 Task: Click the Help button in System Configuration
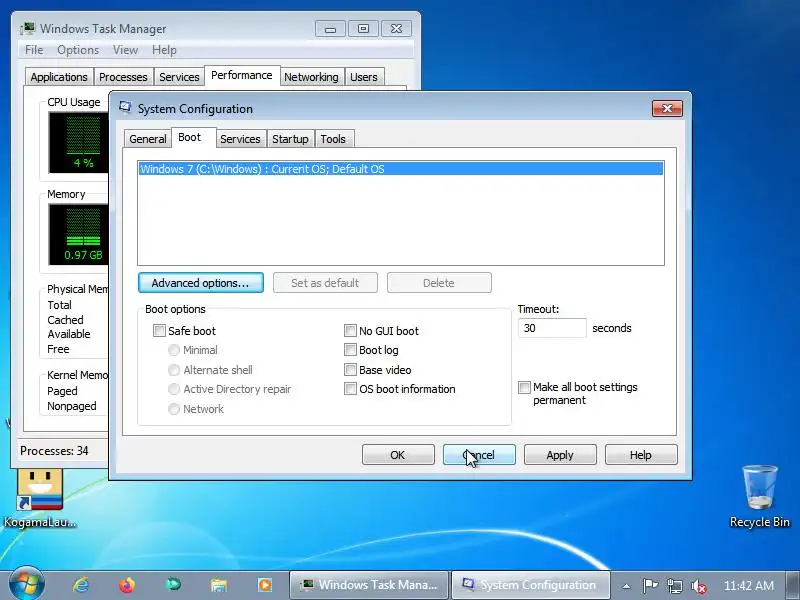tap(641, 455)
